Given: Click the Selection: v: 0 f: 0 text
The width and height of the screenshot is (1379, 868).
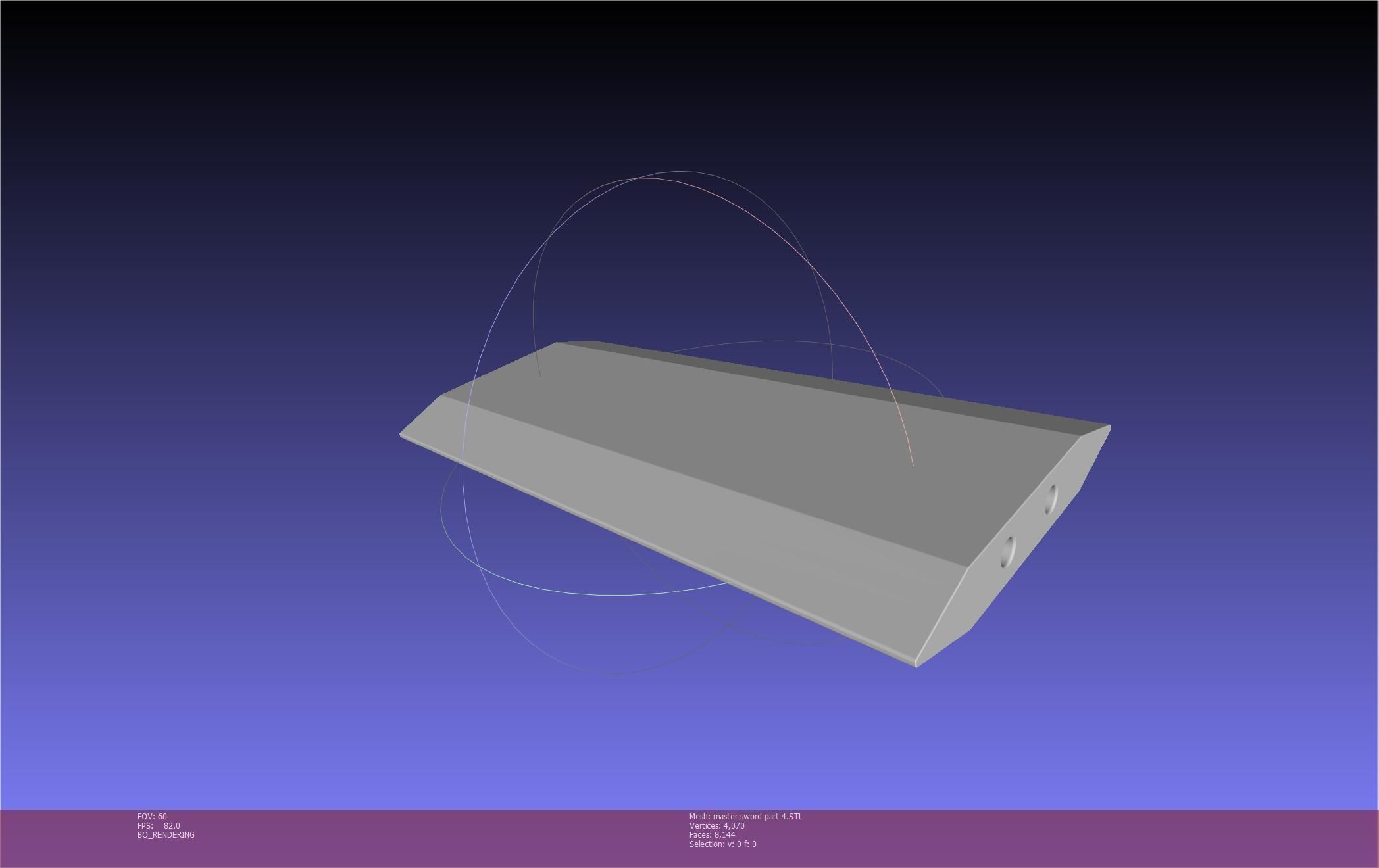Looking at the screenshot, I should coord(723,844).
